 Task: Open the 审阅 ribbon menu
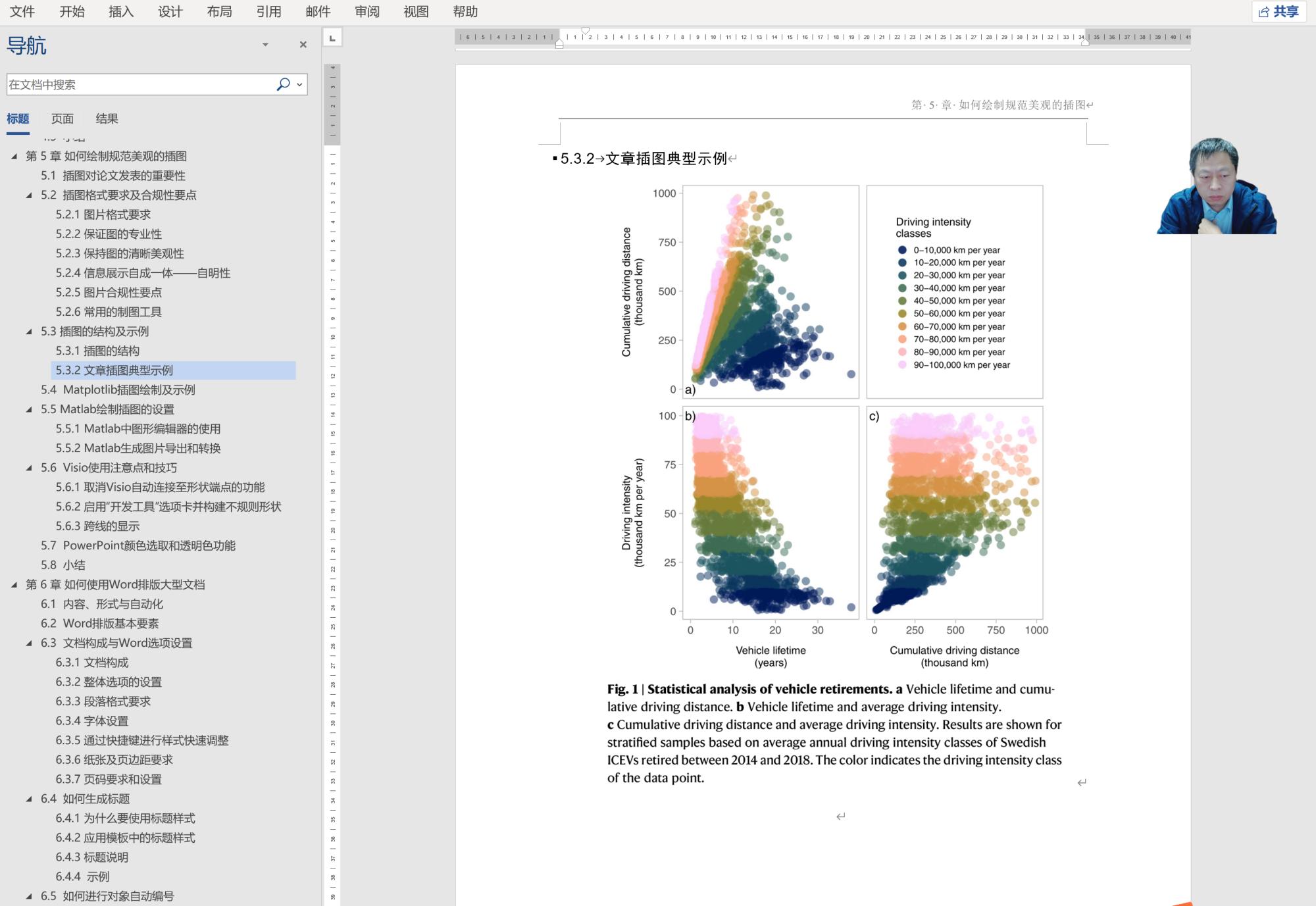[x=367, y=12]
